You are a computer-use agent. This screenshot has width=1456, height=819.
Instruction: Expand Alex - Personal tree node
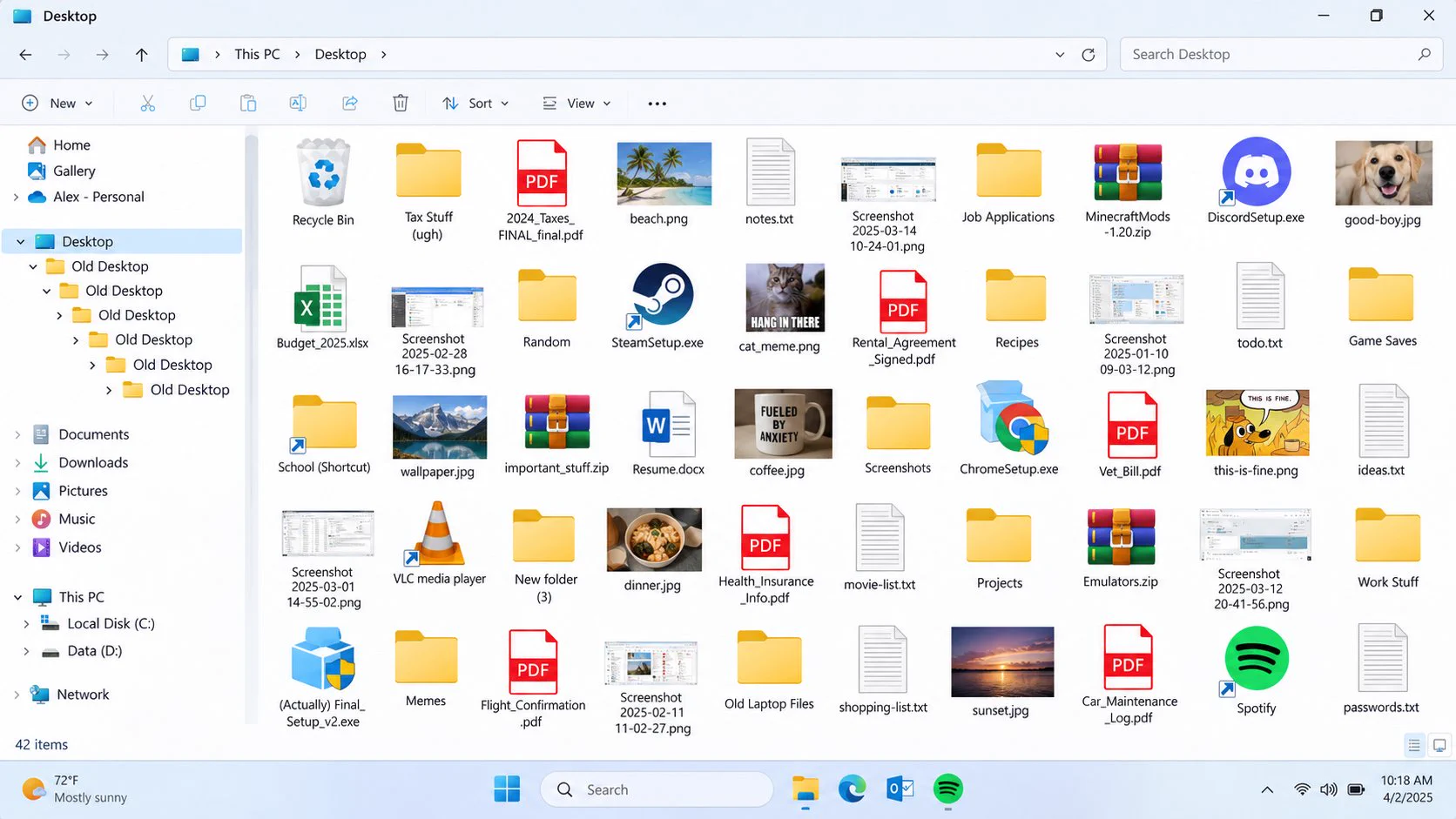(x=16, y=198)
